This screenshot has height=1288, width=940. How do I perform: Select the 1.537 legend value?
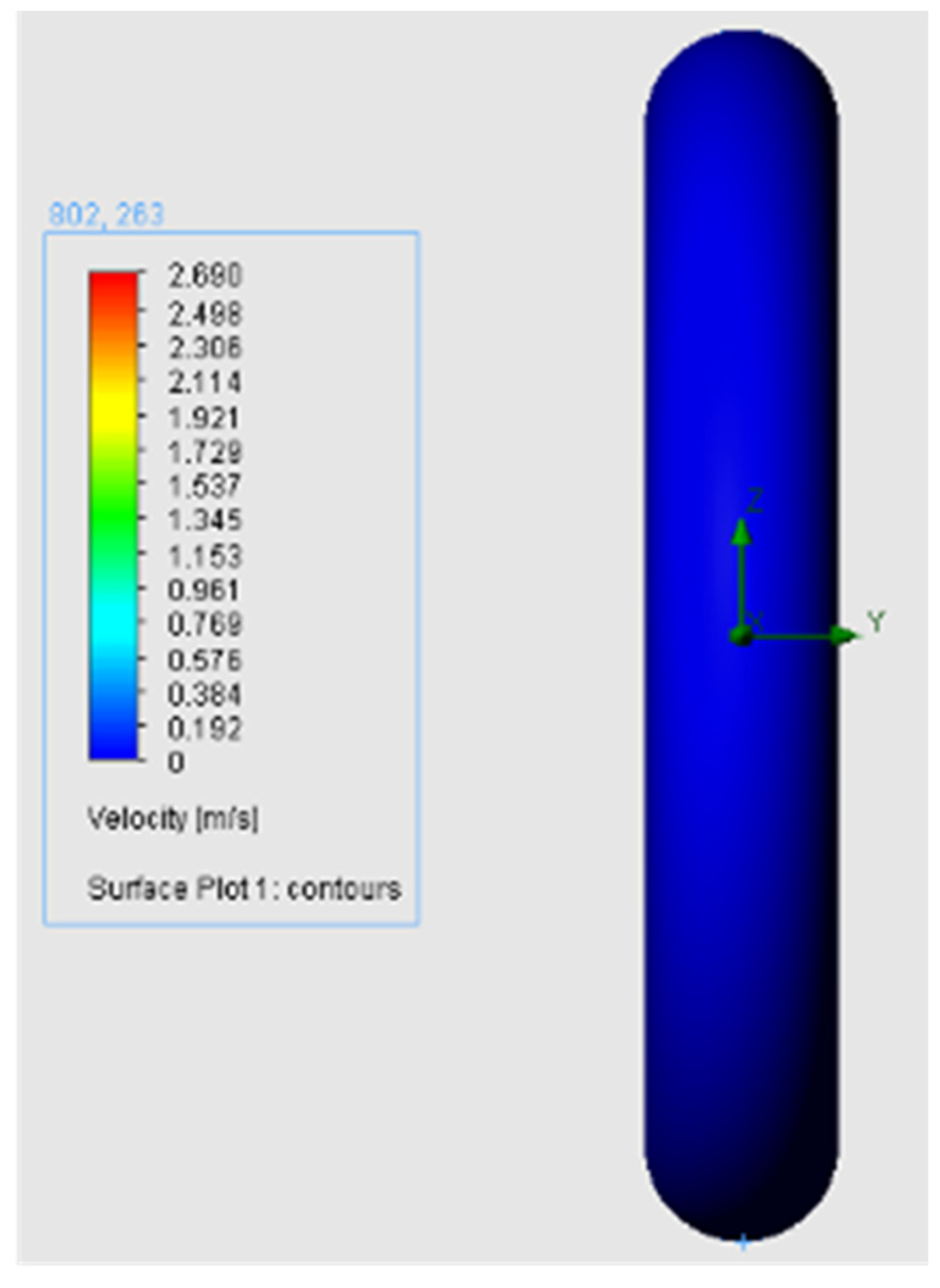(x=205, y=486)
